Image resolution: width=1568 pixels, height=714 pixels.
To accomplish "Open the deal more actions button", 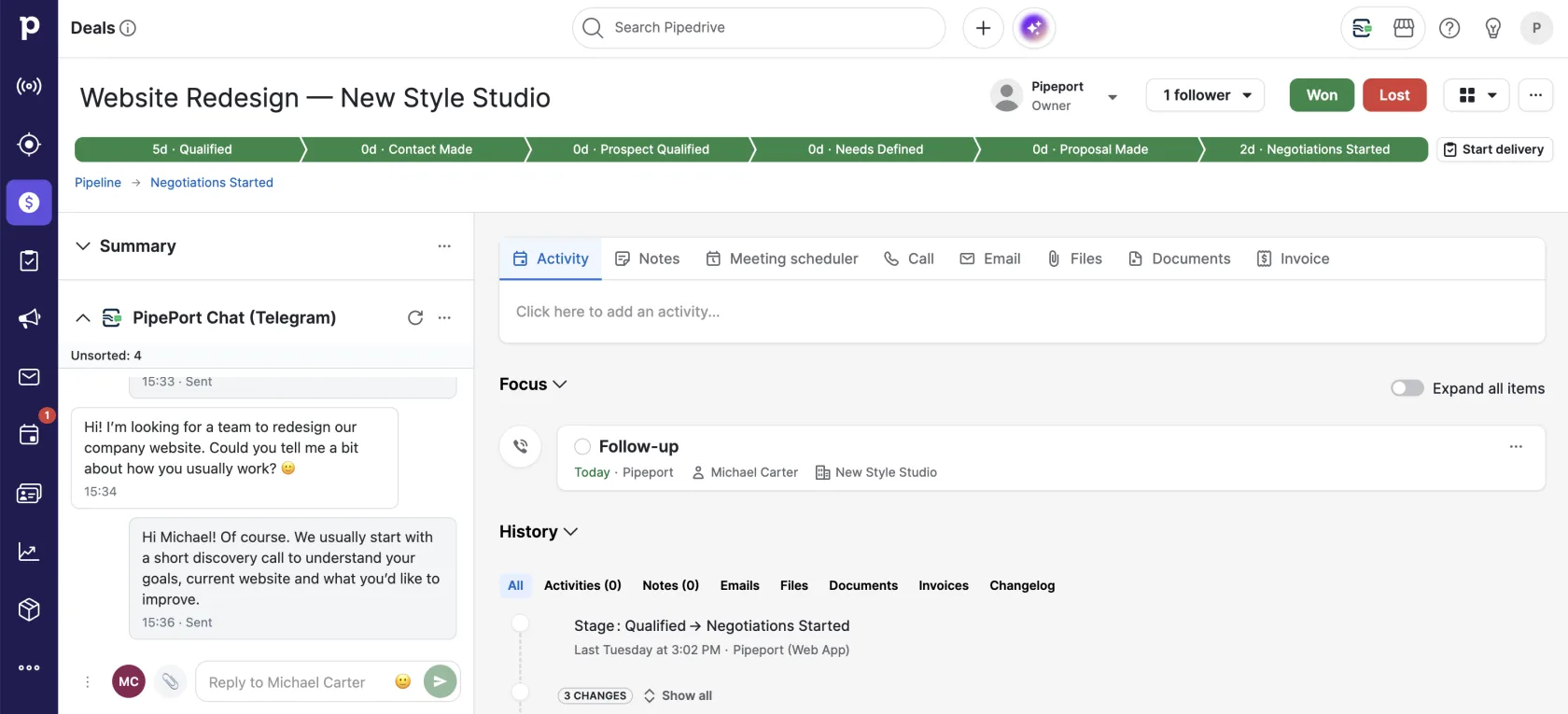I will click(1535, 95).
